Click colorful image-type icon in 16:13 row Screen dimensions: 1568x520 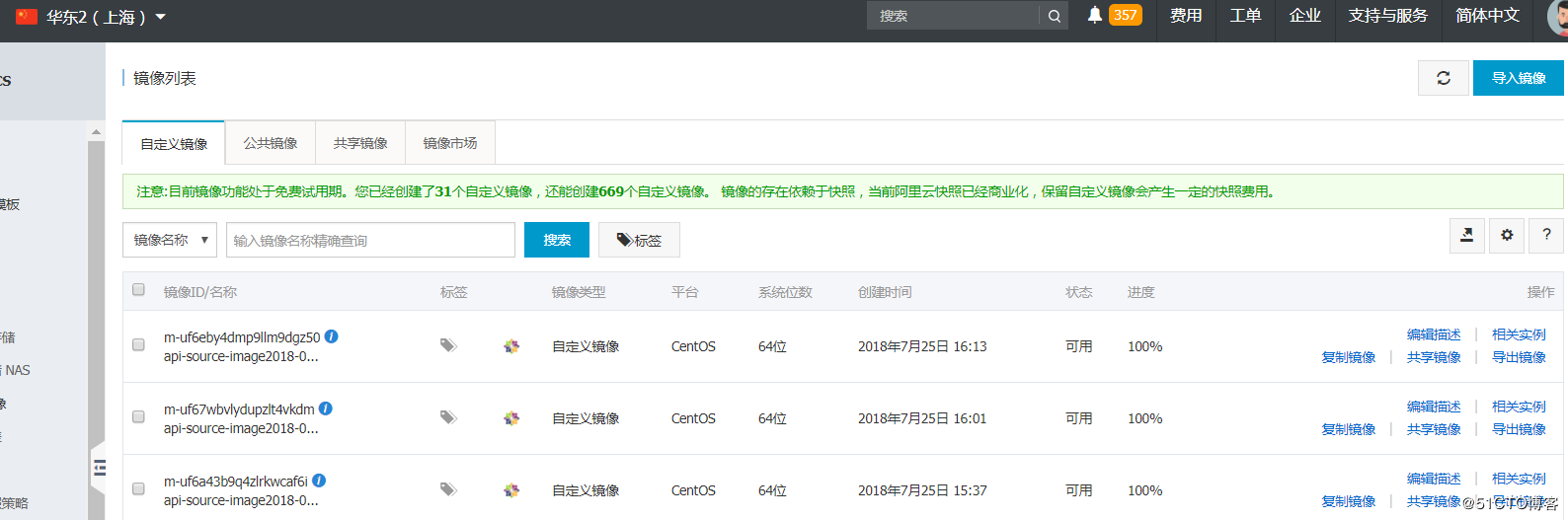[x=511, y=346]
